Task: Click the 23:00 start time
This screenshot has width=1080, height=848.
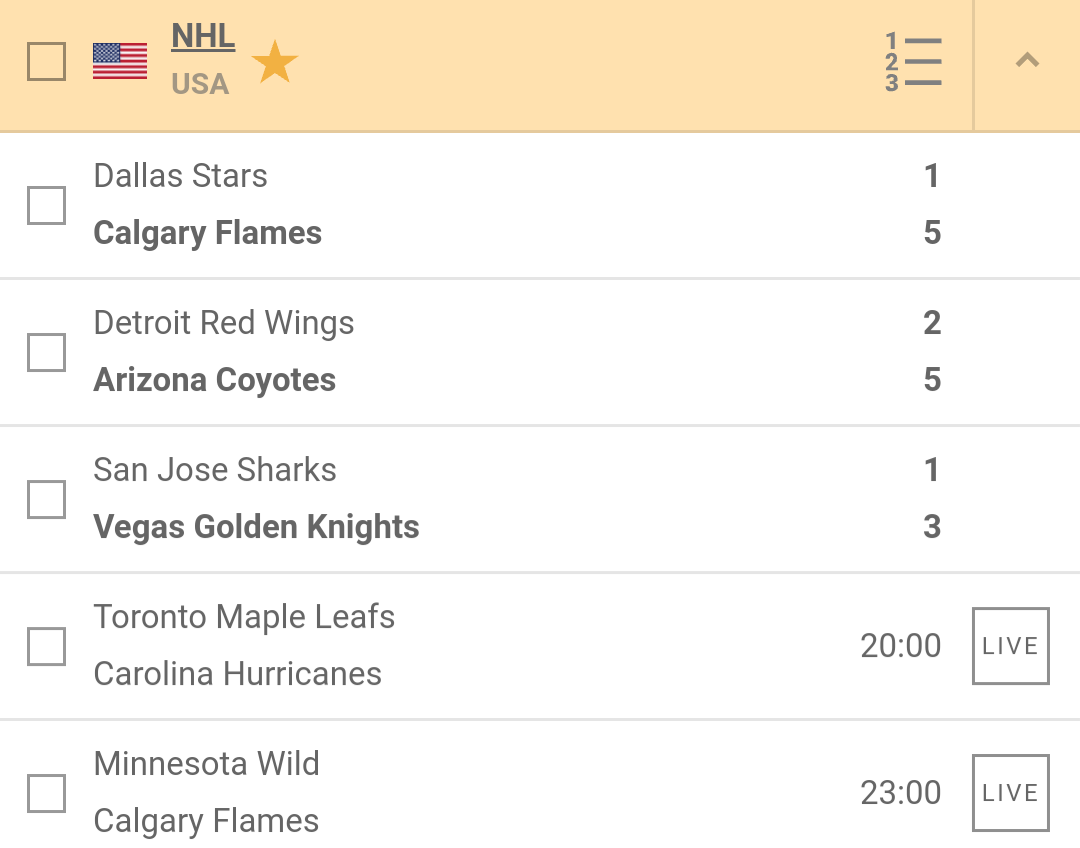Action: click(900, 793)
